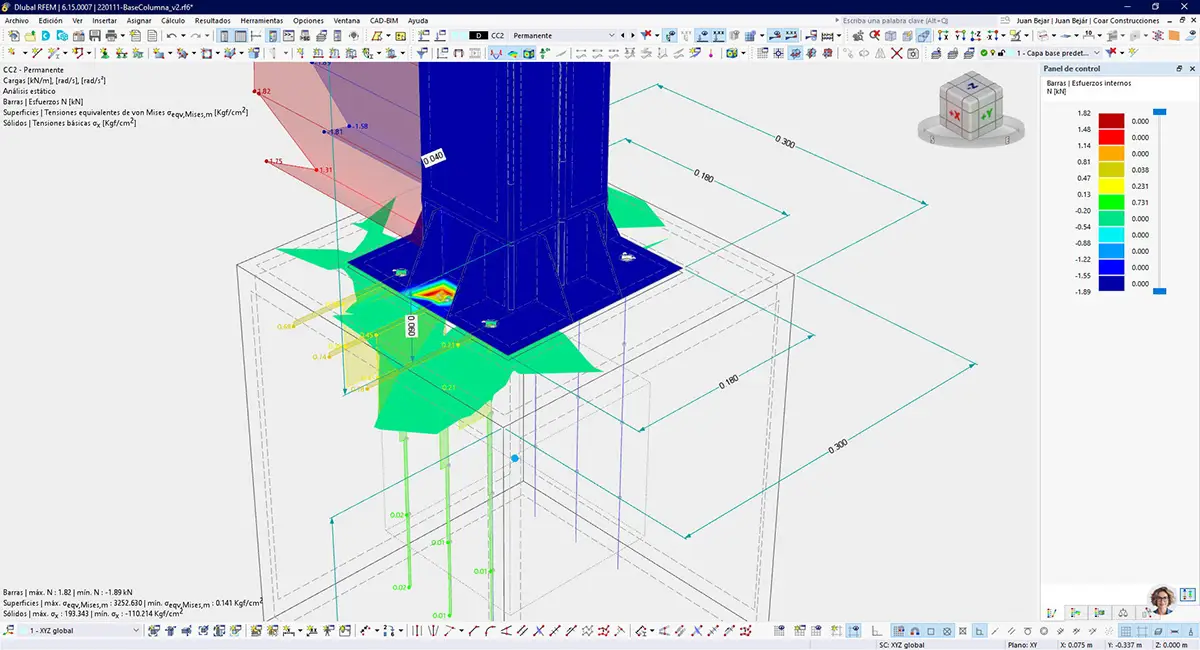Click the isometric view cube icon
This screenshot has height=650, width=1200.
tap(890, 36)
